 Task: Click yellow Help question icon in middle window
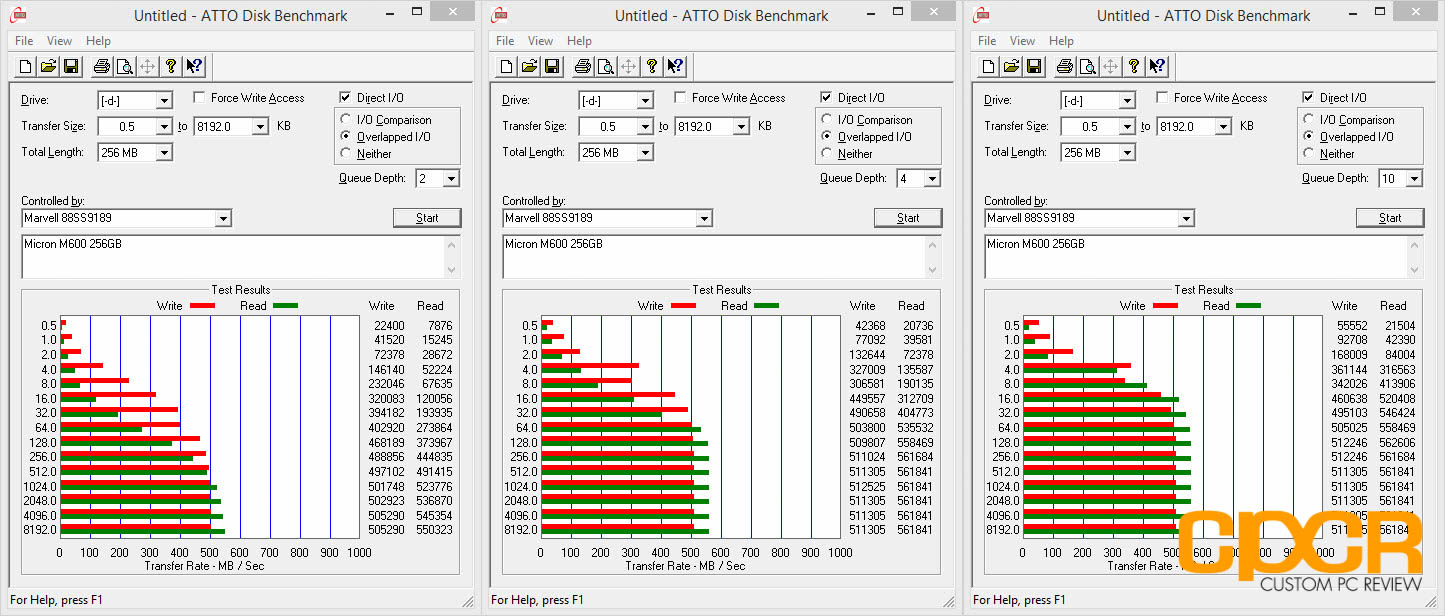coord(652,67)
